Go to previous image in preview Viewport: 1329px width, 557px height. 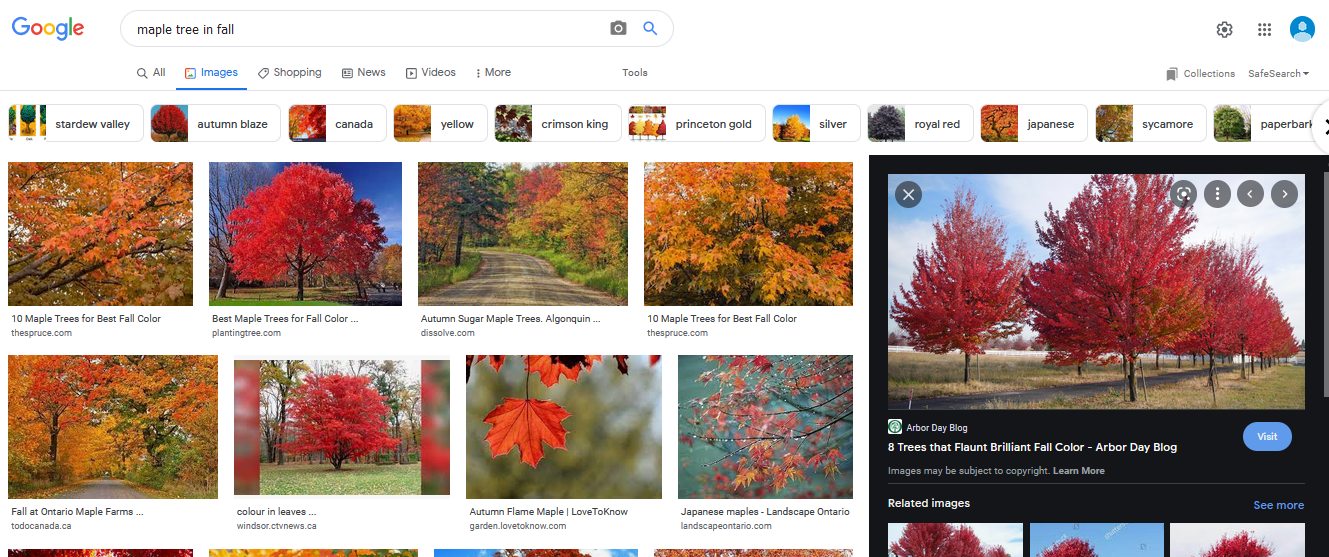(1250, 194)
